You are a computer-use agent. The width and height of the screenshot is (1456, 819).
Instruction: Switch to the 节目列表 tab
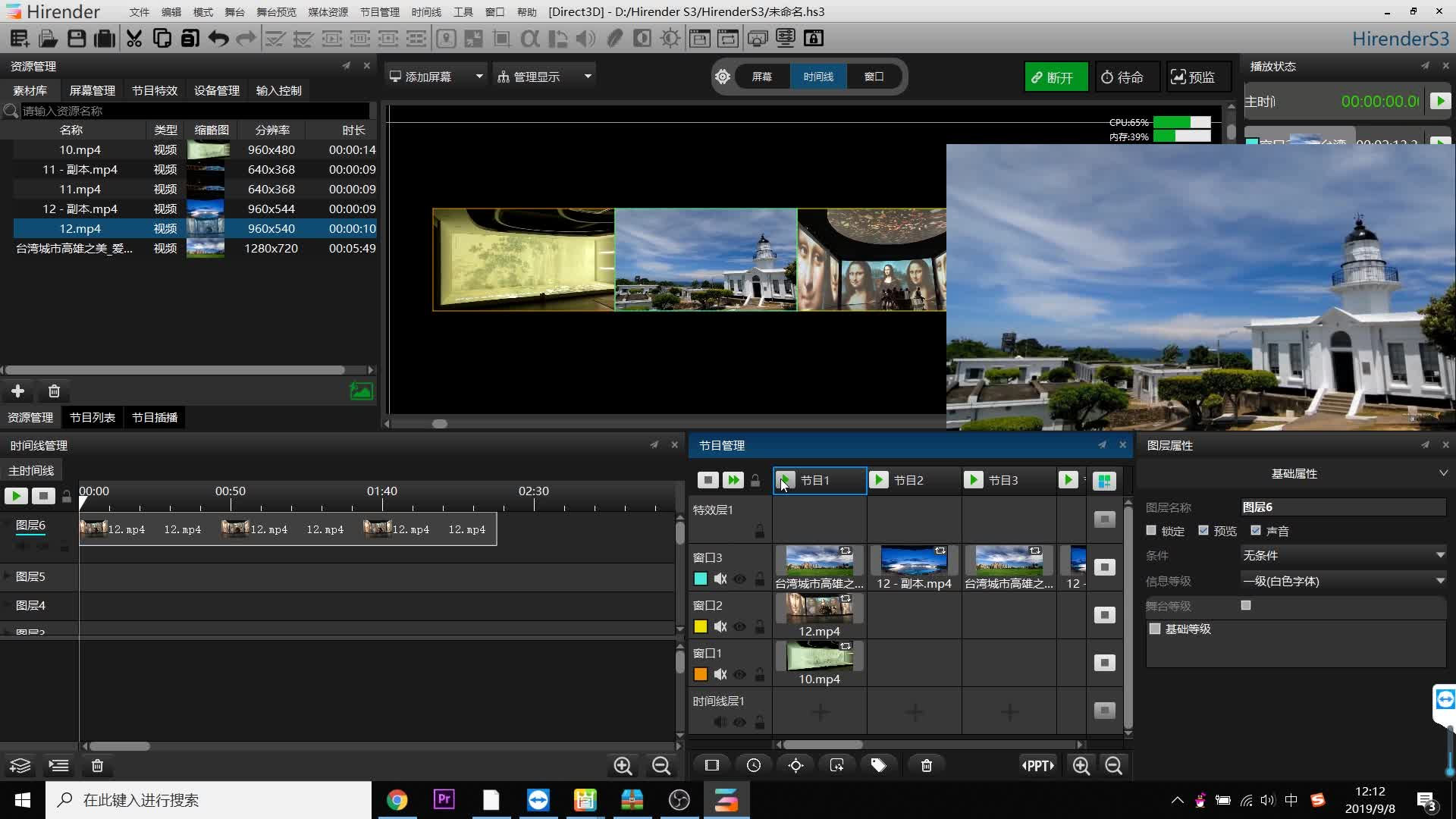93,418
